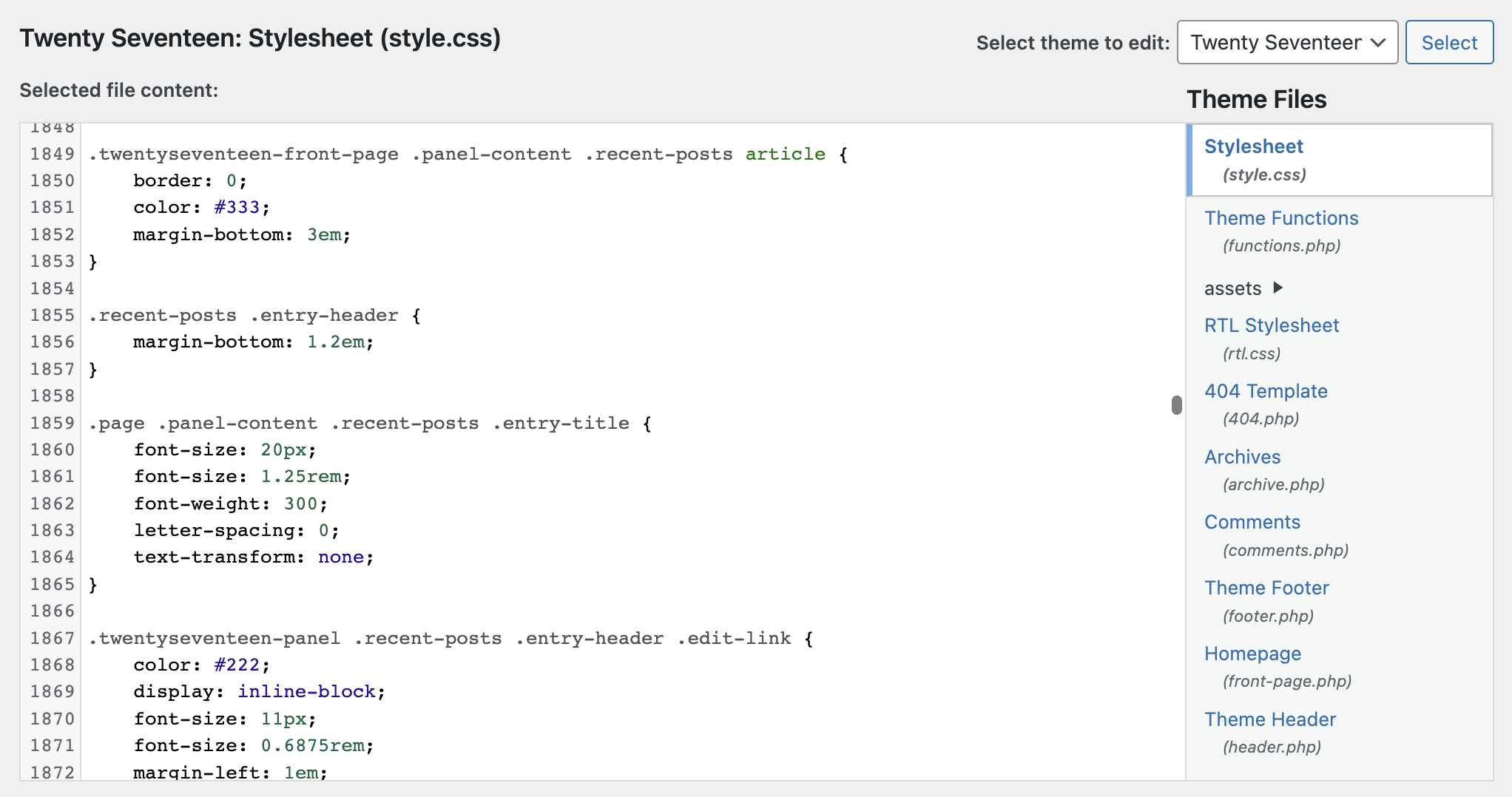The image size is (1512, 797).
Task: Open the Comments template file
Action: (1252, 523)
